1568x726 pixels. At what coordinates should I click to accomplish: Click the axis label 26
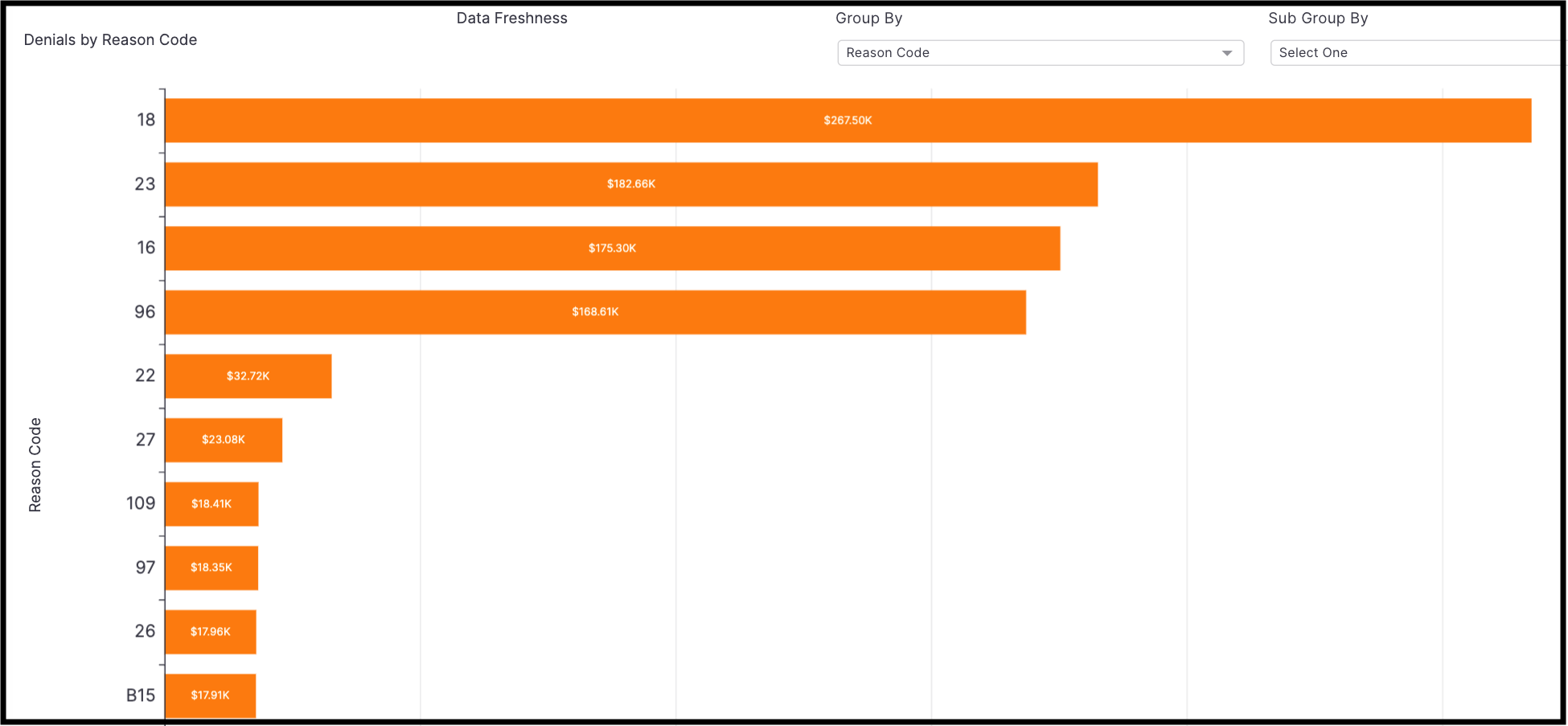point(145,631)
